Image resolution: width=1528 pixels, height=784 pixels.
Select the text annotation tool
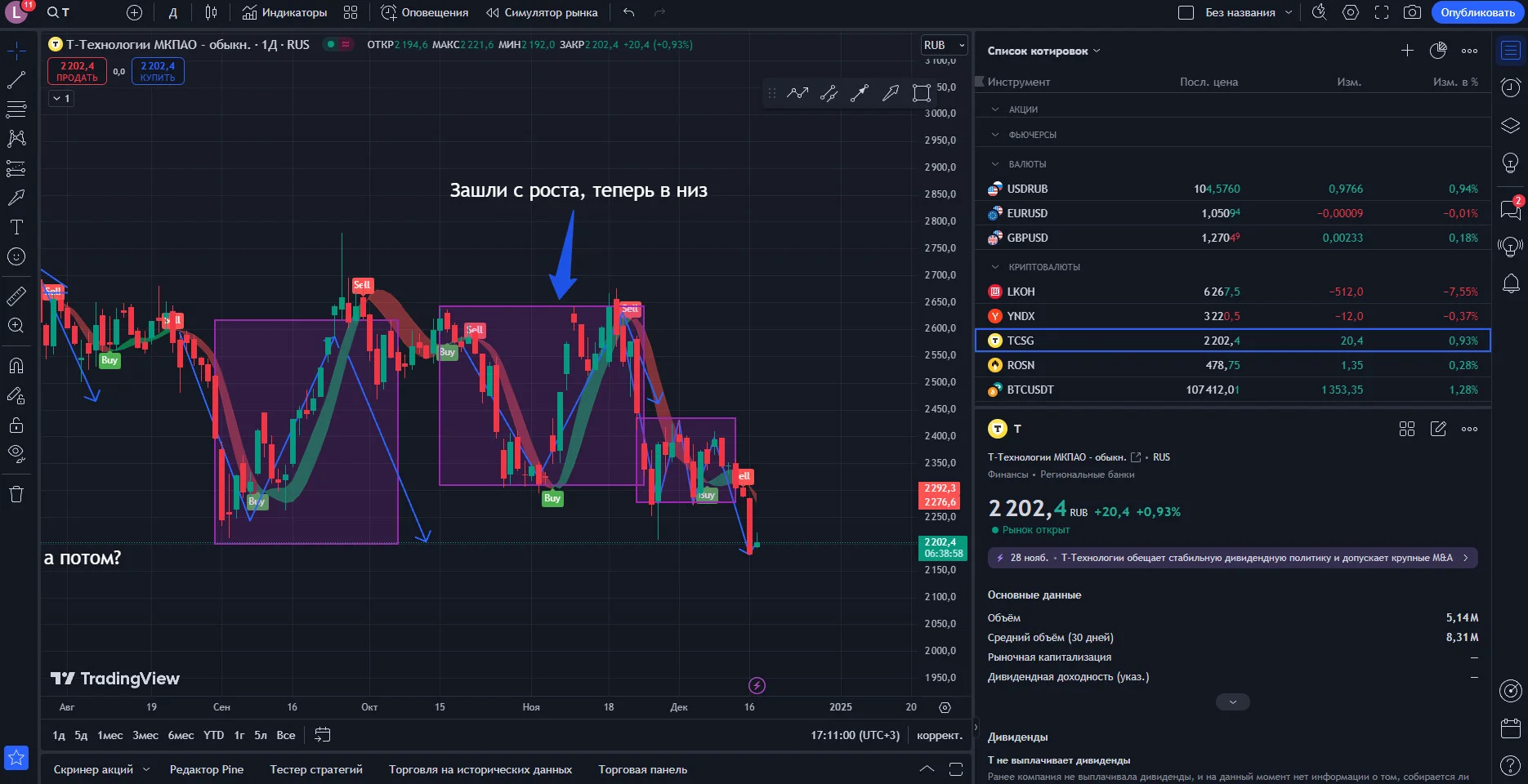[16, 227]
